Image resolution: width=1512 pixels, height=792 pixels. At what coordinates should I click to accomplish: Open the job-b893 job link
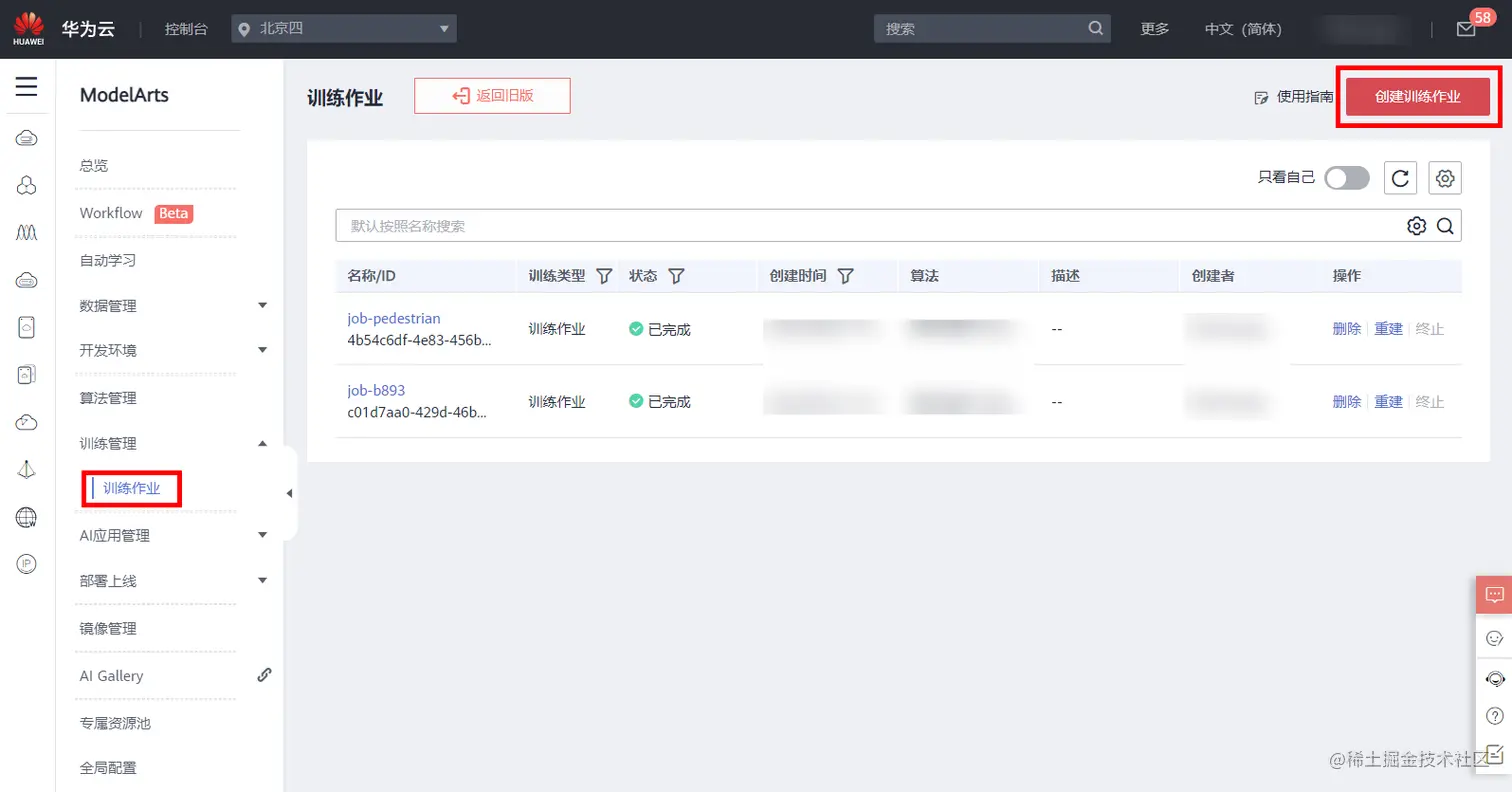click(x=376, y=390)
